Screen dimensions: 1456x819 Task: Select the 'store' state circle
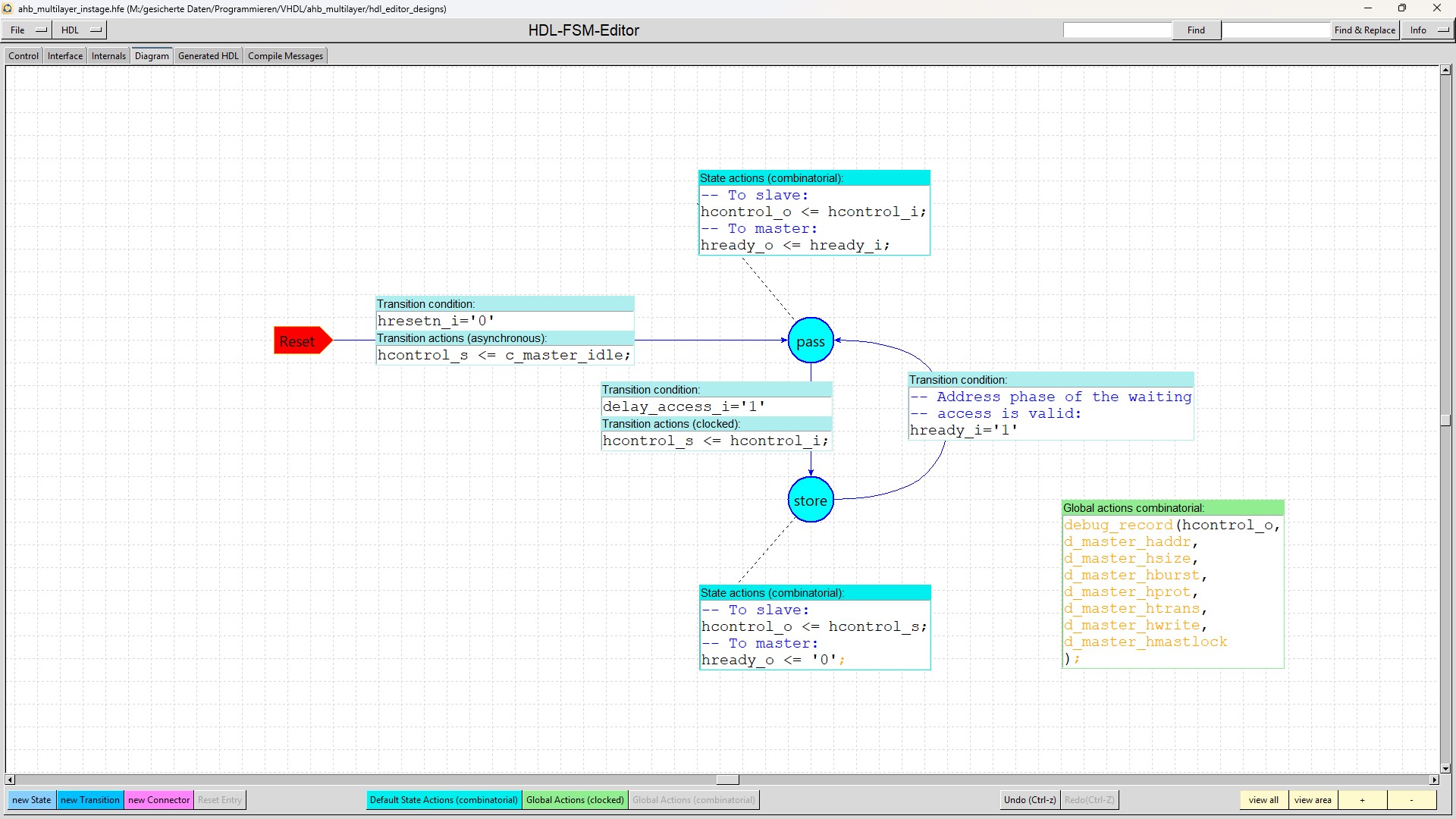[x=810, y=500]
